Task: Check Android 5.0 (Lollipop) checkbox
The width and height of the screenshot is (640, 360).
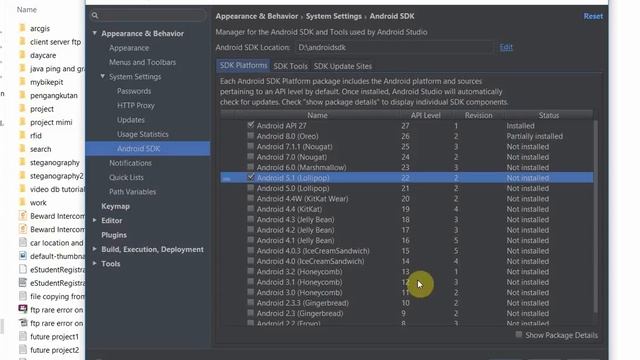Action: (x=251, y=188)
